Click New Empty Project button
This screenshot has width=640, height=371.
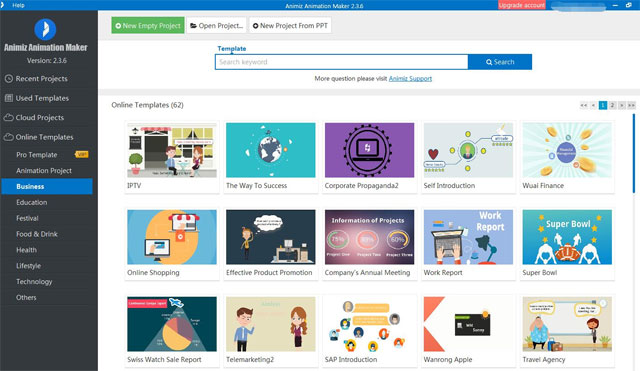coord(148,25)
